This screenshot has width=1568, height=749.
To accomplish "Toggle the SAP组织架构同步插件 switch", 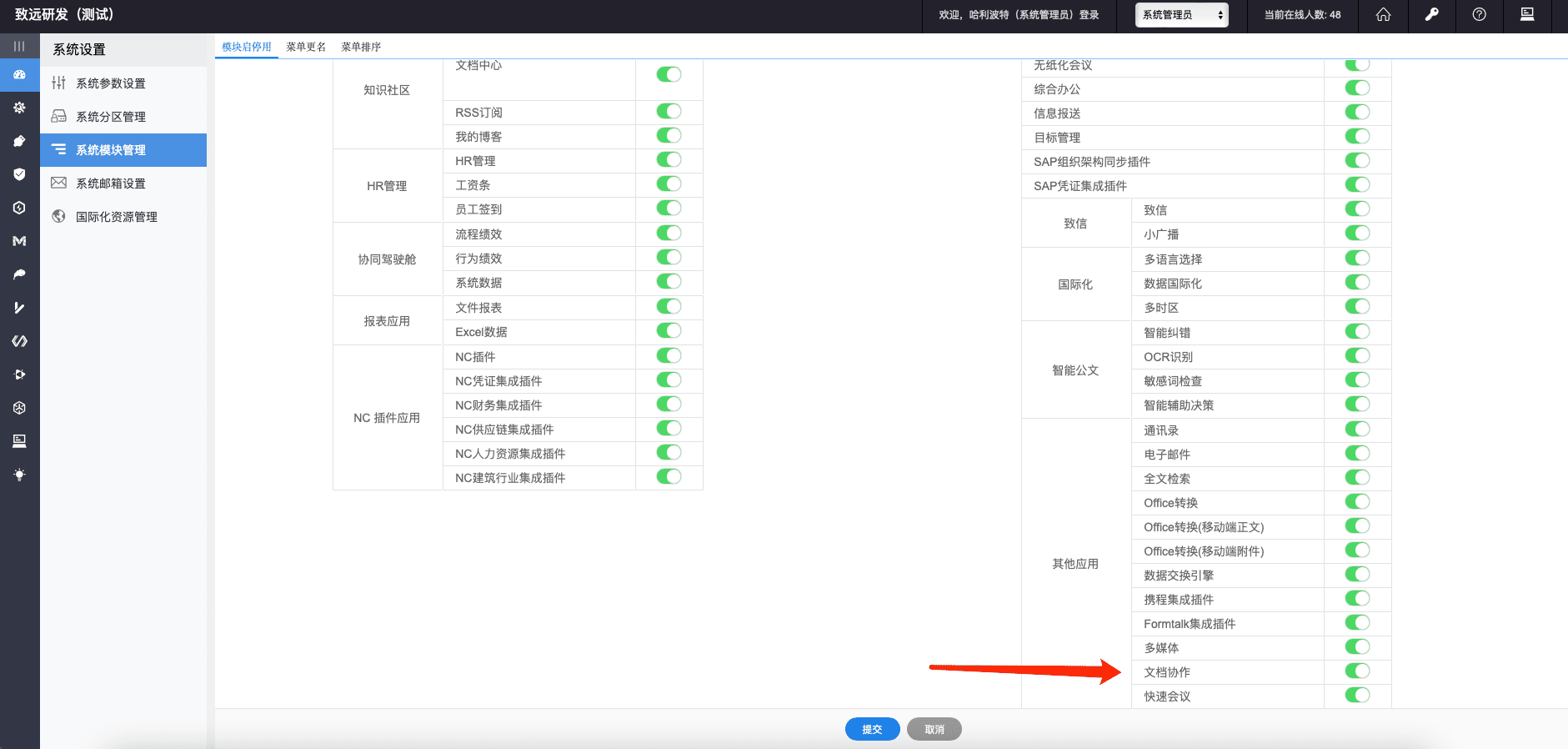I will click(x=1357, y=160).
